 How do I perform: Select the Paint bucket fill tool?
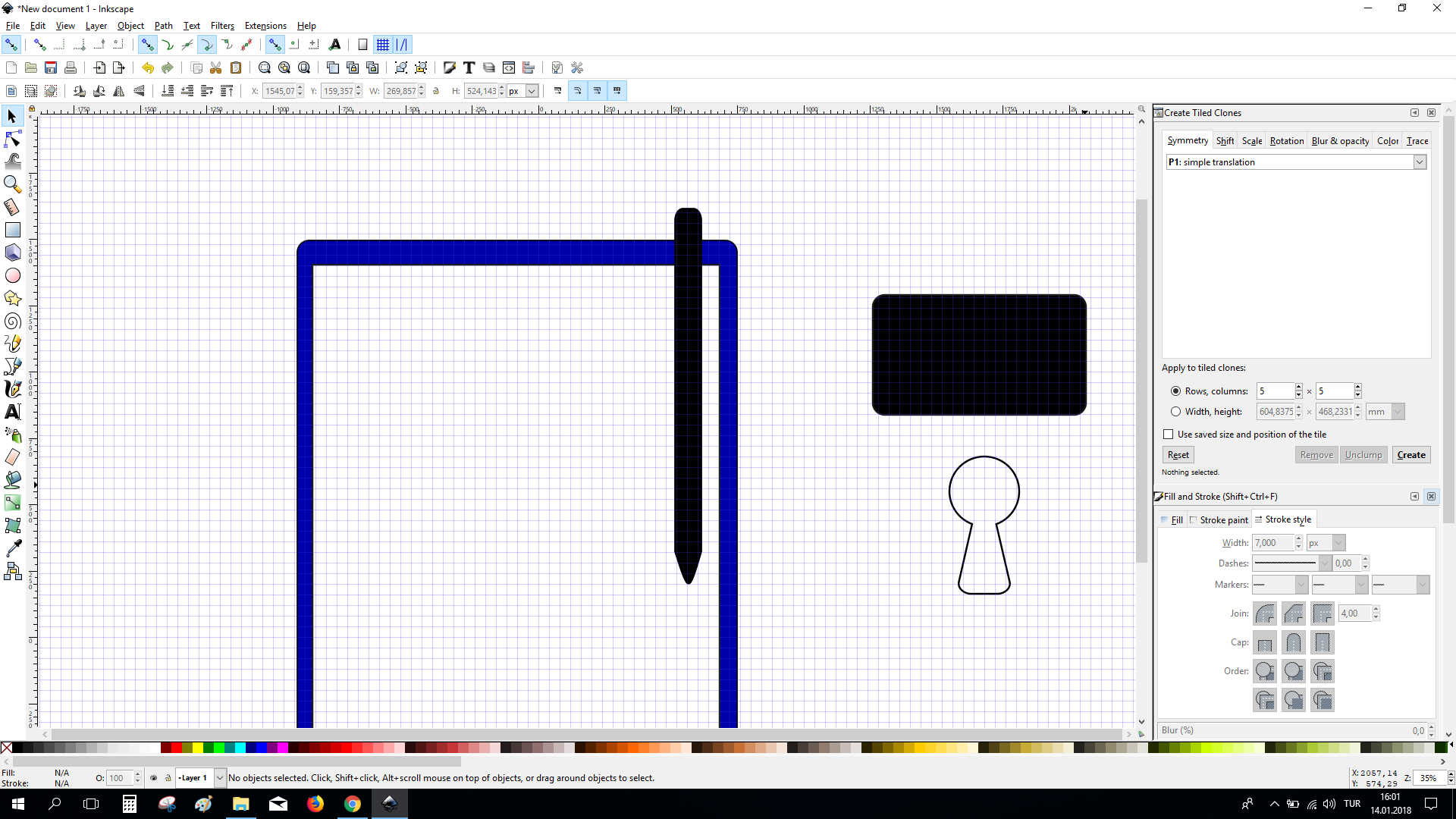[12, 480]
